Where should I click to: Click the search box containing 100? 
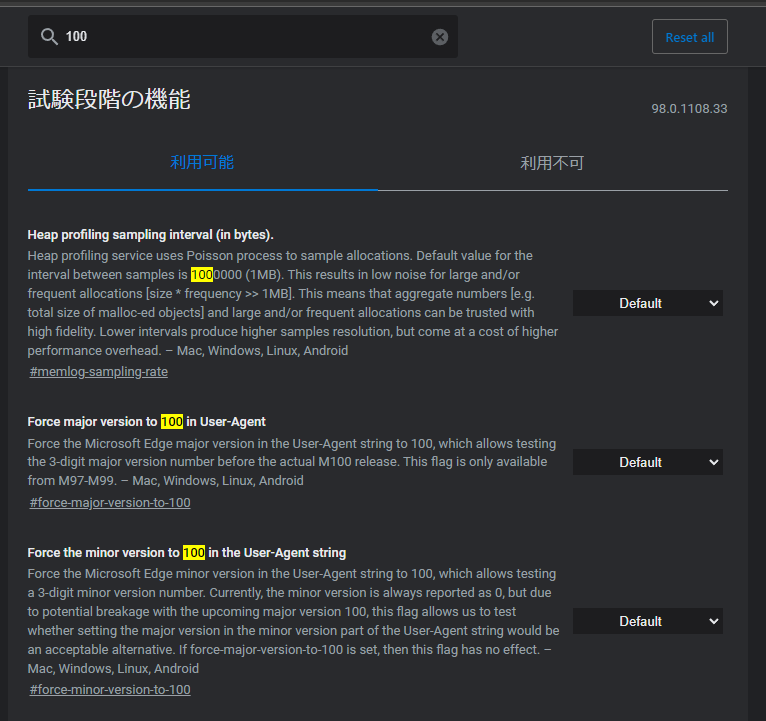point(243,37)
